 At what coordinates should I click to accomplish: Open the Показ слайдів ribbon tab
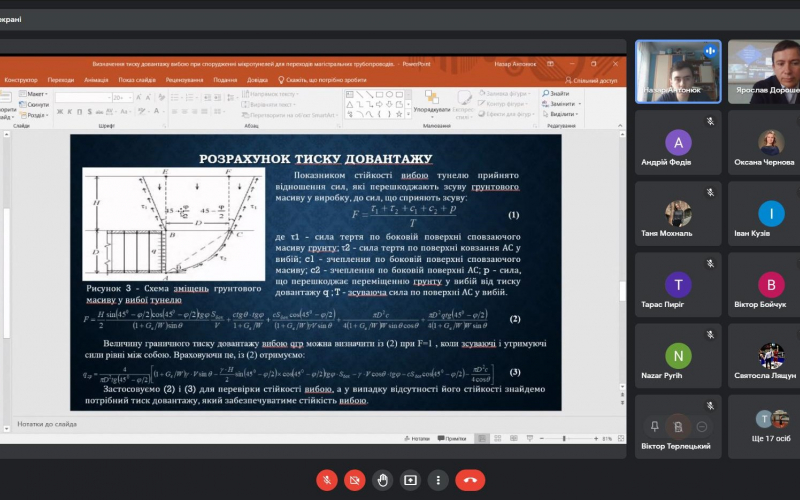coord(137,80)
